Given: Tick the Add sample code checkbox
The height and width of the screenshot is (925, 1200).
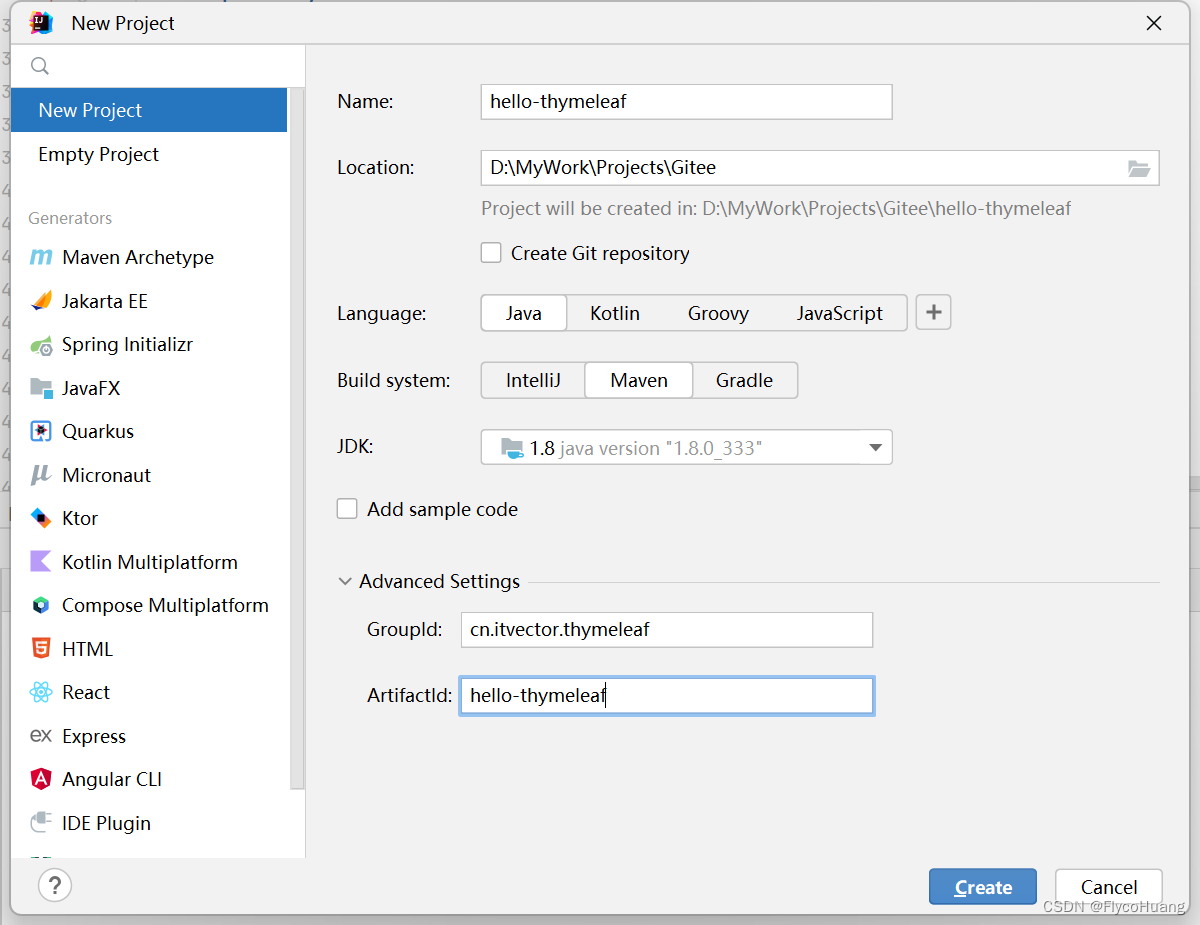Looking at the screenshot, I should (347, 509).
